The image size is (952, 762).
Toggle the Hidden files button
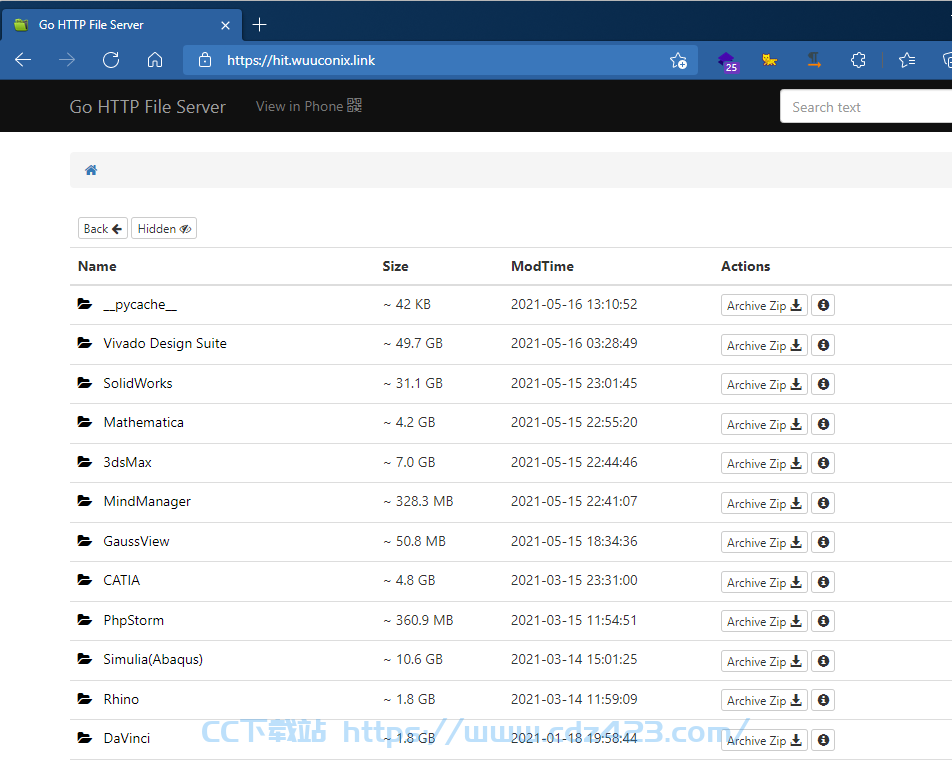pos(164,228)
